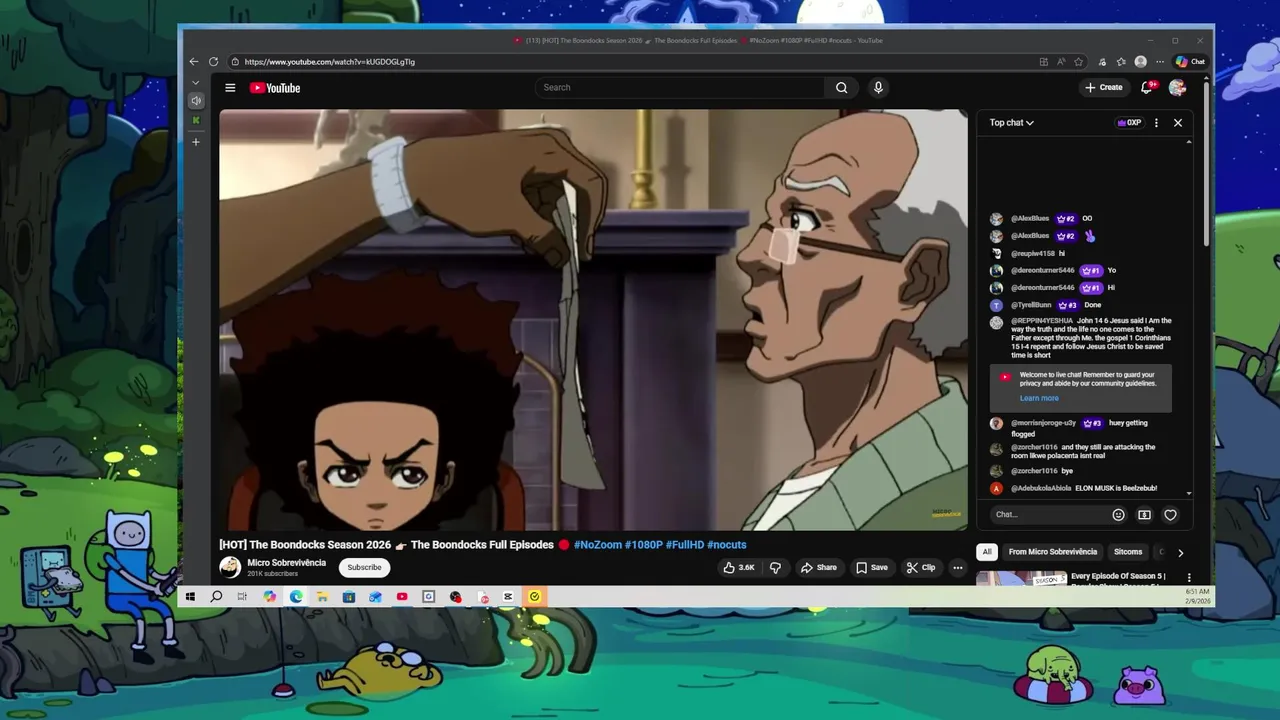Send a heart reaction in chat
Image resolution: width=1280 pixels, height=720 pixels.
coord(1170,515)
